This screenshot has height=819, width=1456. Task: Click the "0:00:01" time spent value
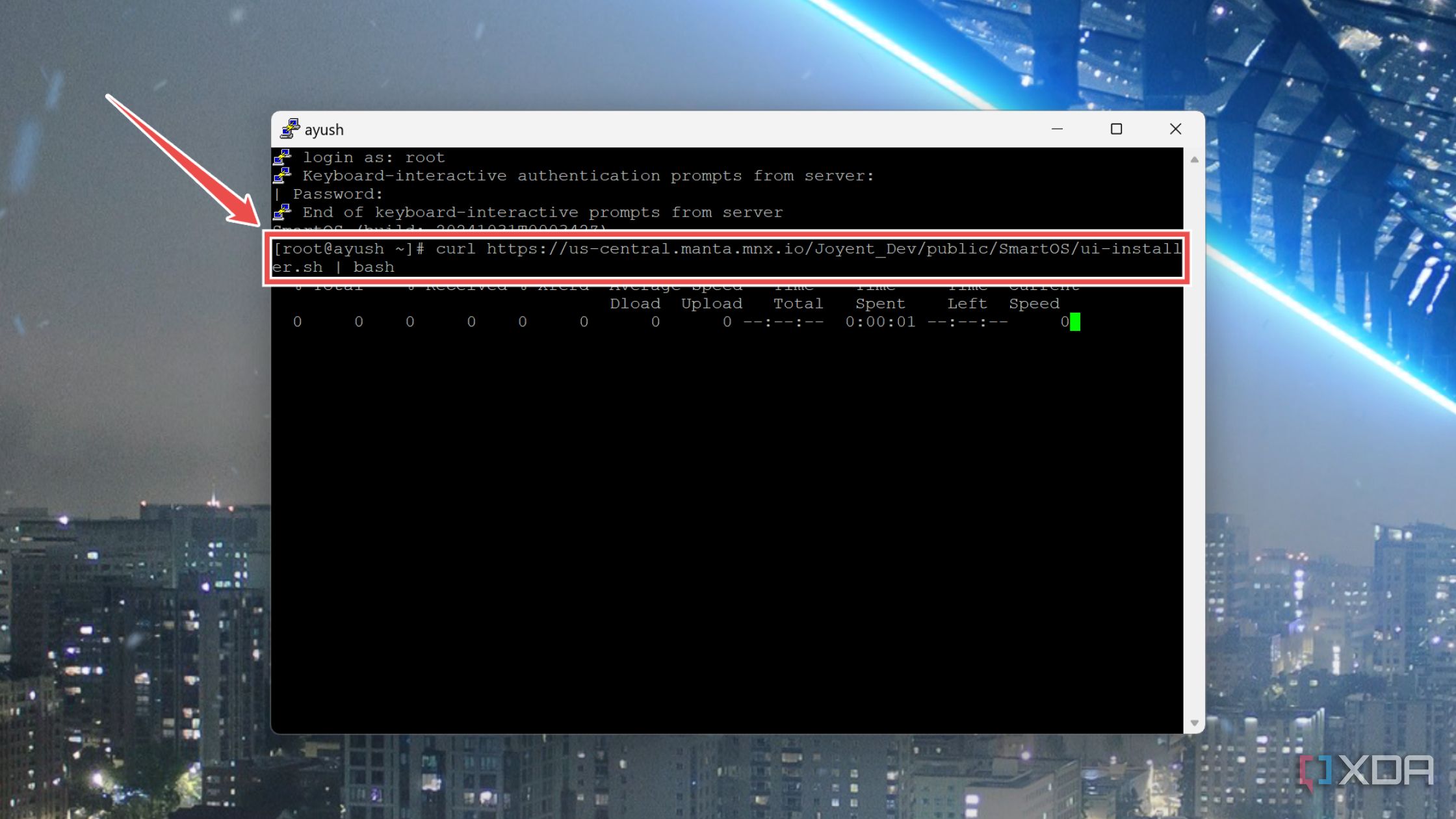point(881,322)
